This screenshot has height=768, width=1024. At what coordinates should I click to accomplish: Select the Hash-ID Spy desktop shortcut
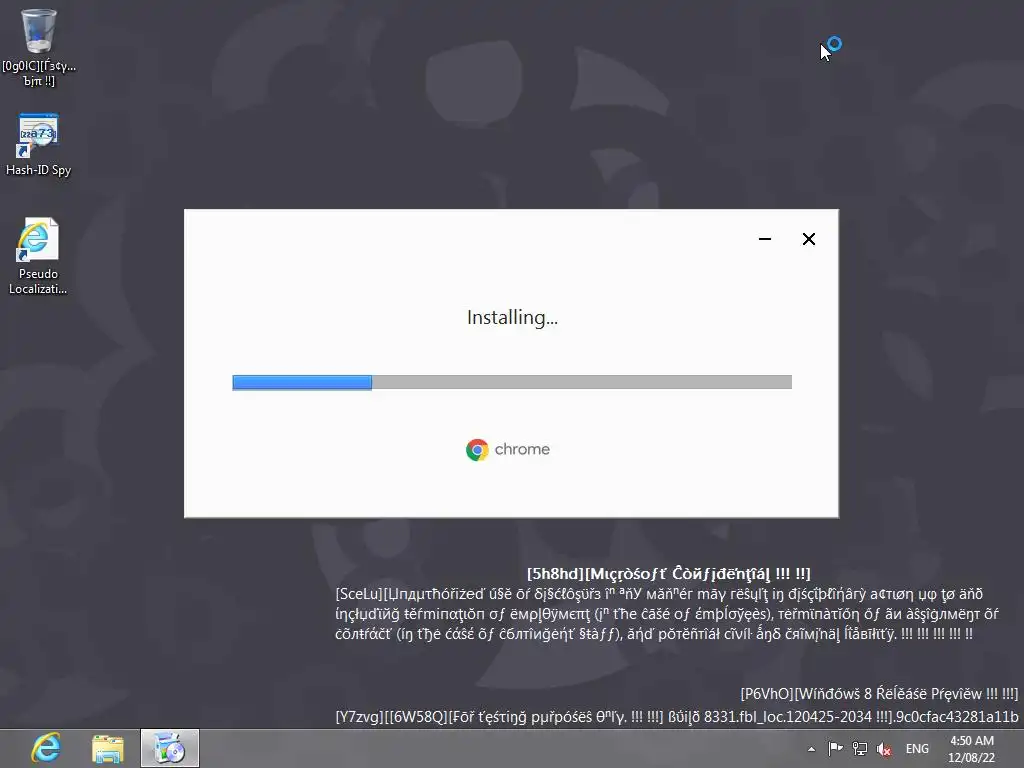tap(39, 145)
